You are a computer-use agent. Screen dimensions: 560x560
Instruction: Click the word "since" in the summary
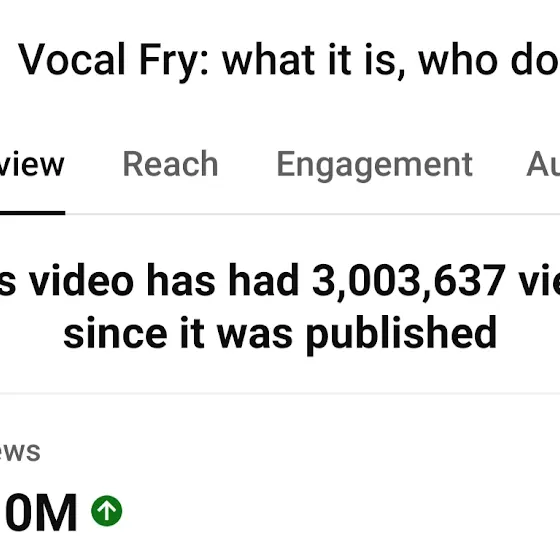115,333
